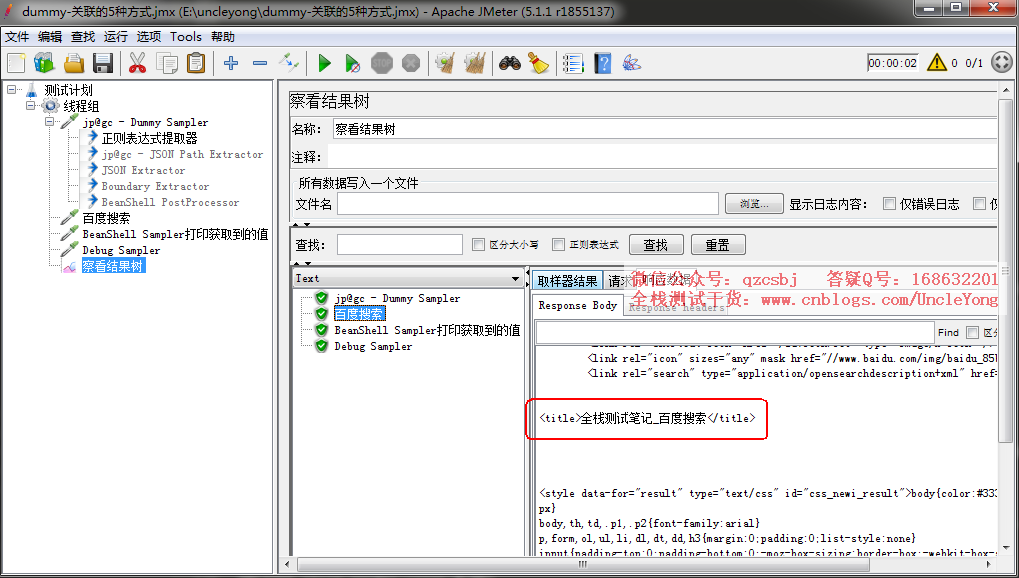This screenshot has width=1019, height=578.
Task: Click the Stop test icon
Action: tap(381, 63)
